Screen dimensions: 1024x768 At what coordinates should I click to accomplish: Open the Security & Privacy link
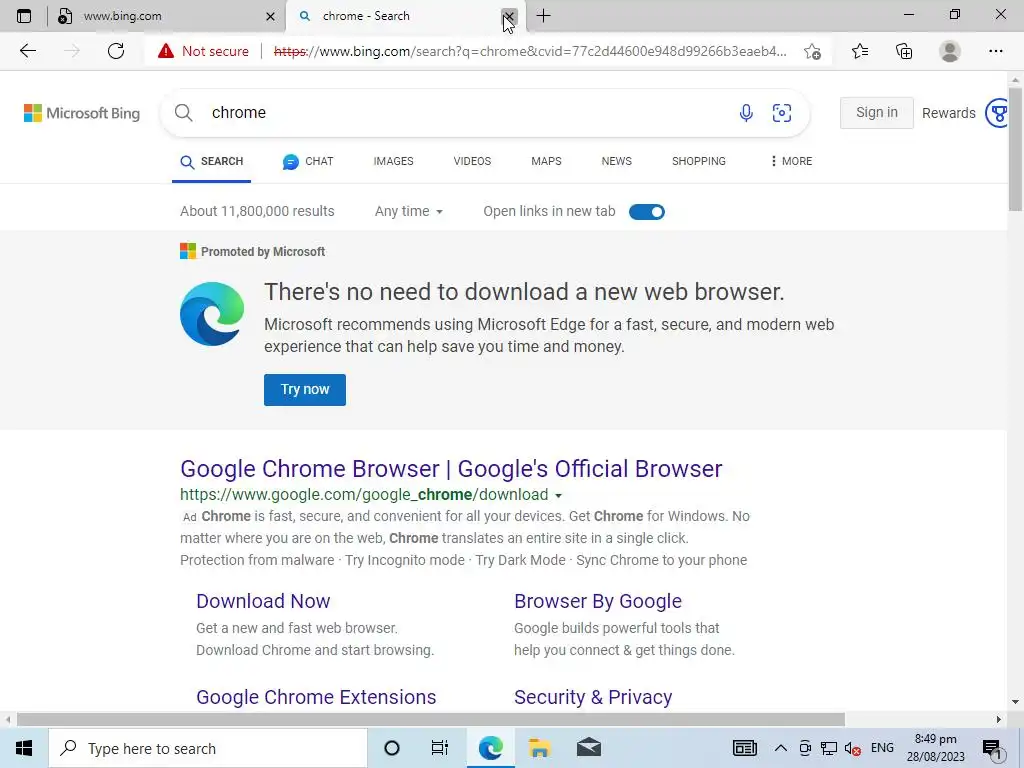tap(593, 697)
